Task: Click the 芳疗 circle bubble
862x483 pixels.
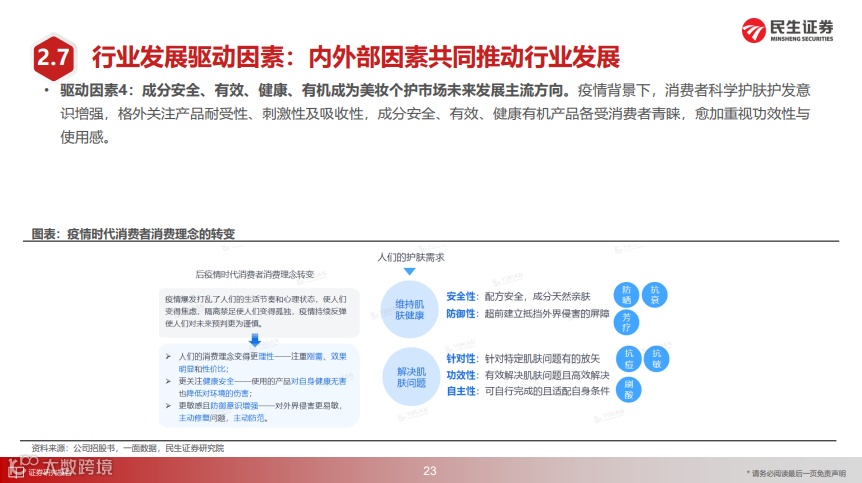Action: 626,322
